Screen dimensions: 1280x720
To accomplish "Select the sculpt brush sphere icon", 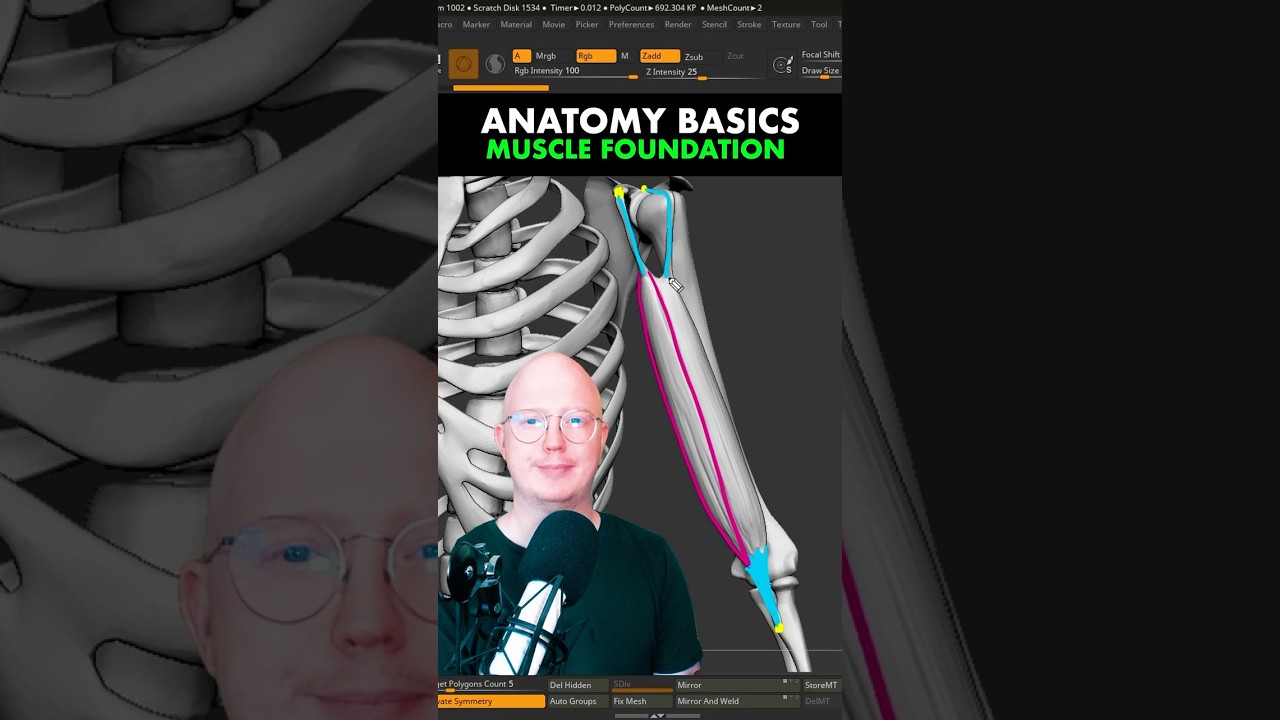I will tap(463, 64).
